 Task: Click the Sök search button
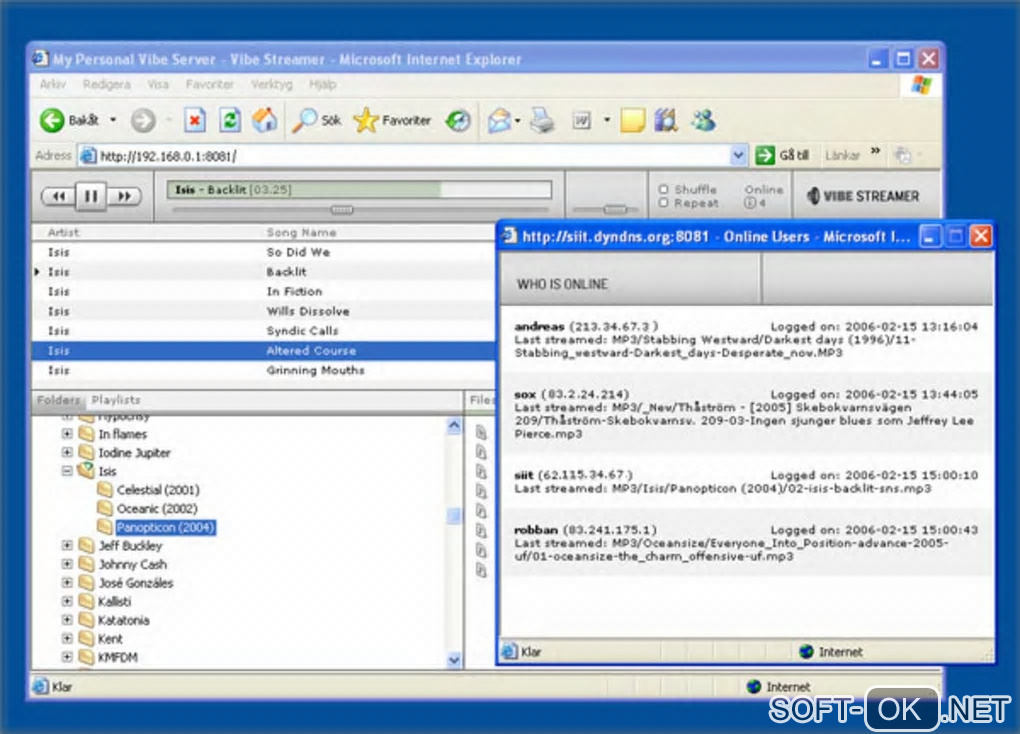click(x=316, y=121)
